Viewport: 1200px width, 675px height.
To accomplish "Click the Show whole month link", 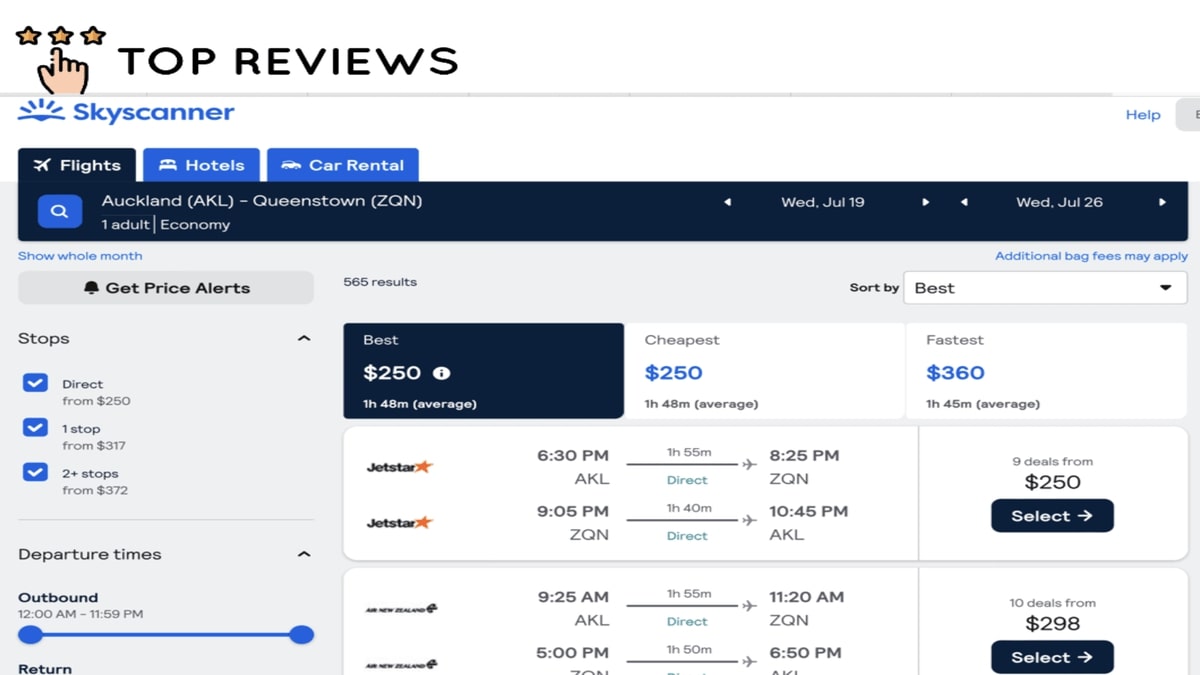I will click(80, 256).
